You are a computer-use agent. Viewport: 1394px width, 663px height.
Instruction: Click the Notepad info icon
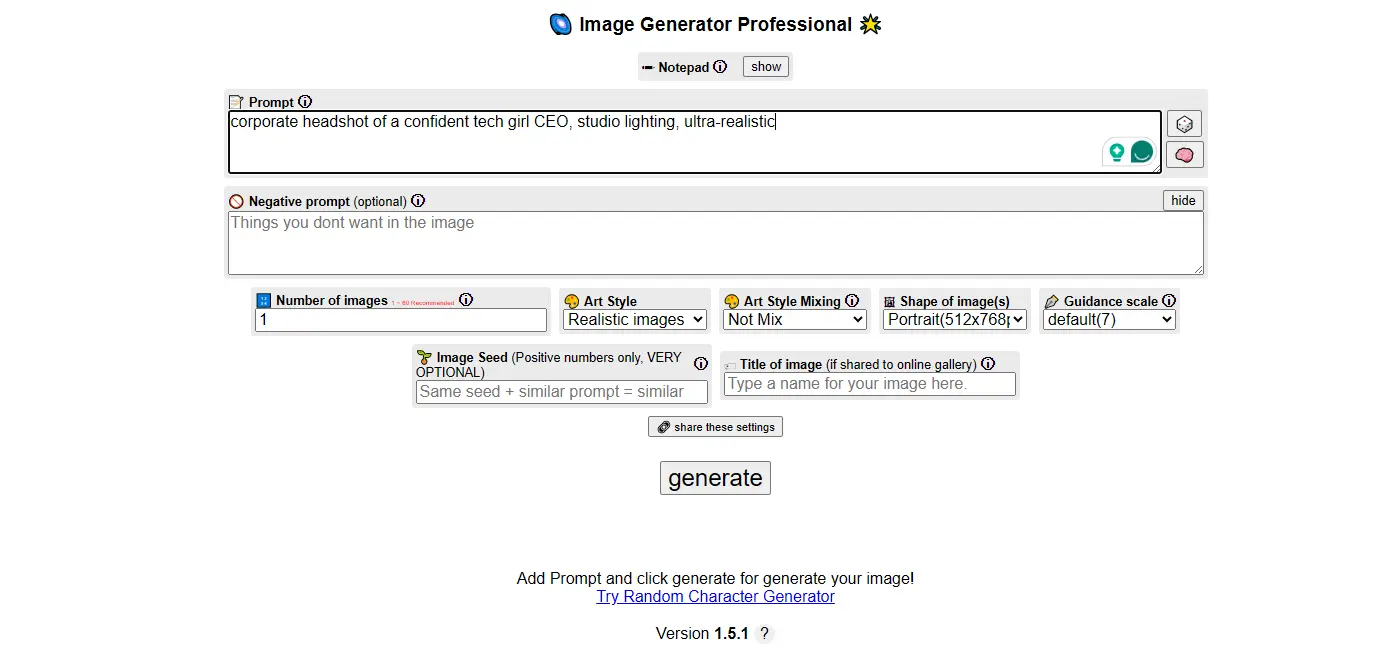720,67
